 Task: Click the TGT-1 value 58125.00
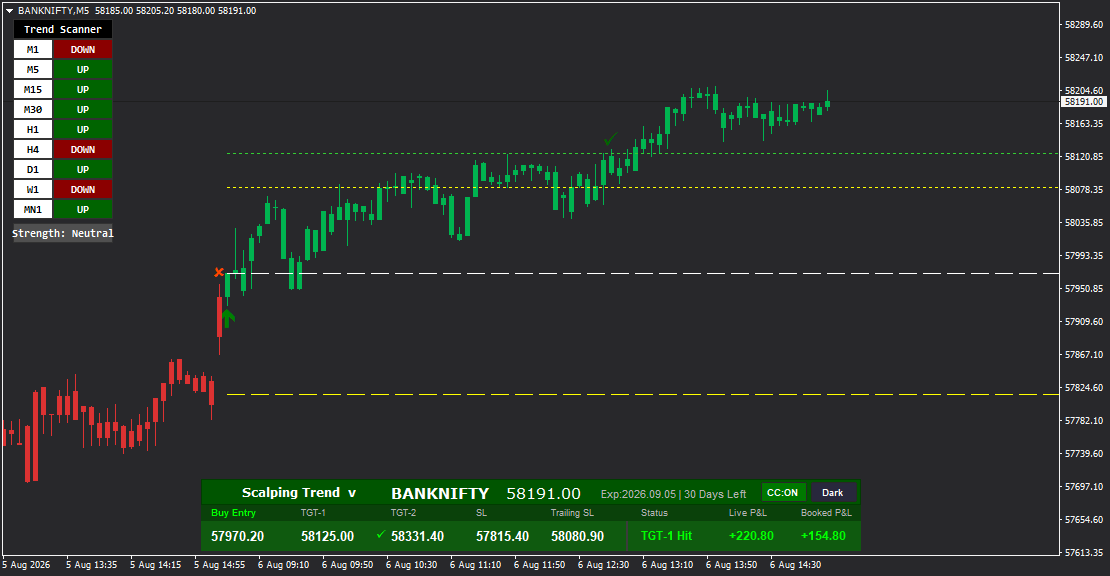327,536
